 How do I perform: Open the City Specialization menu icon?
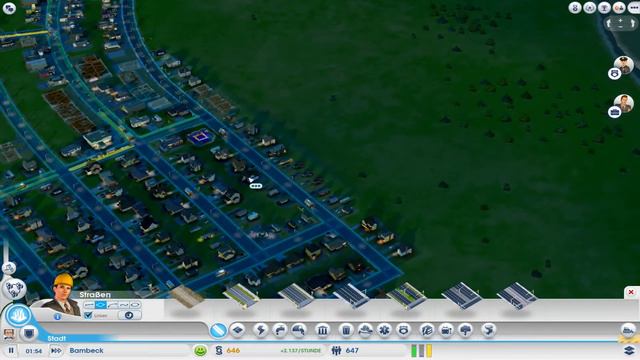(x=488, y=330)
